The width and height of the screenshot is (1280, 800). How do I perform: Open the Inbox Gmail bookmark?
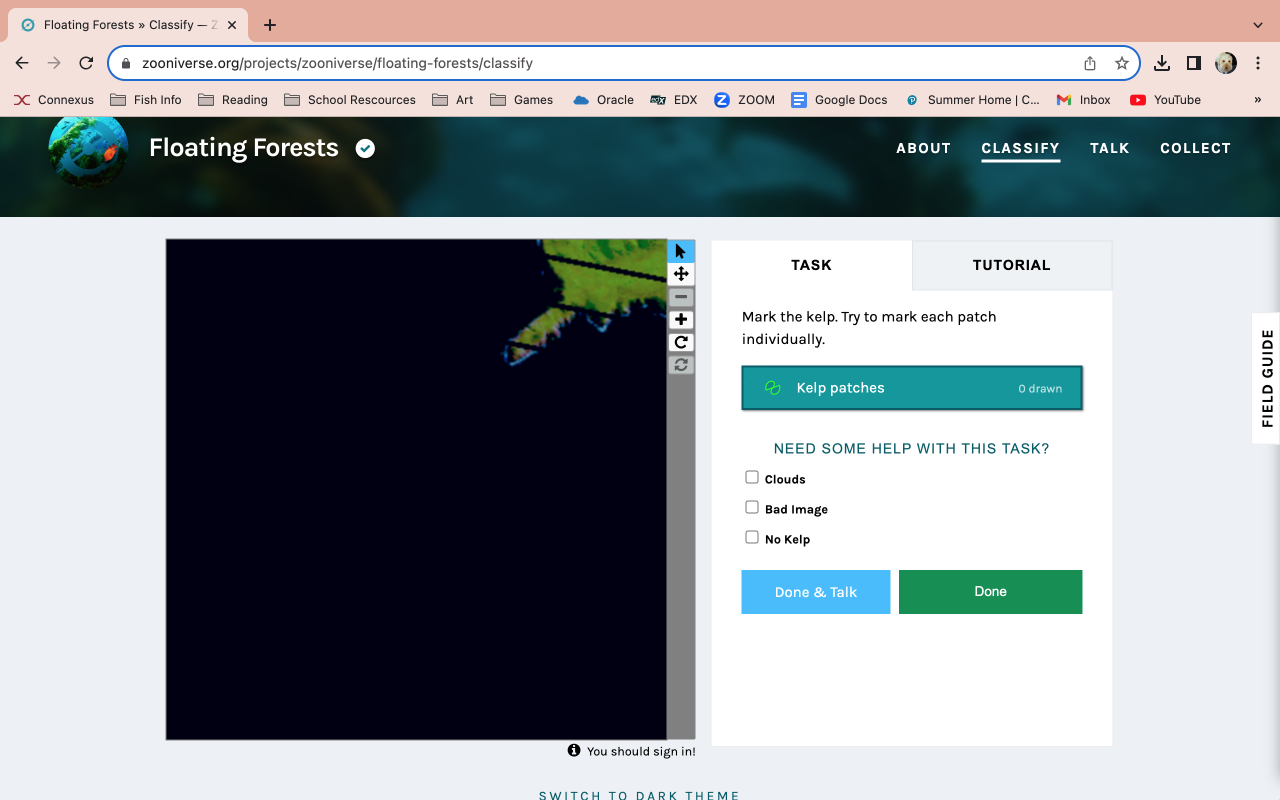(x=1084, y=100)
